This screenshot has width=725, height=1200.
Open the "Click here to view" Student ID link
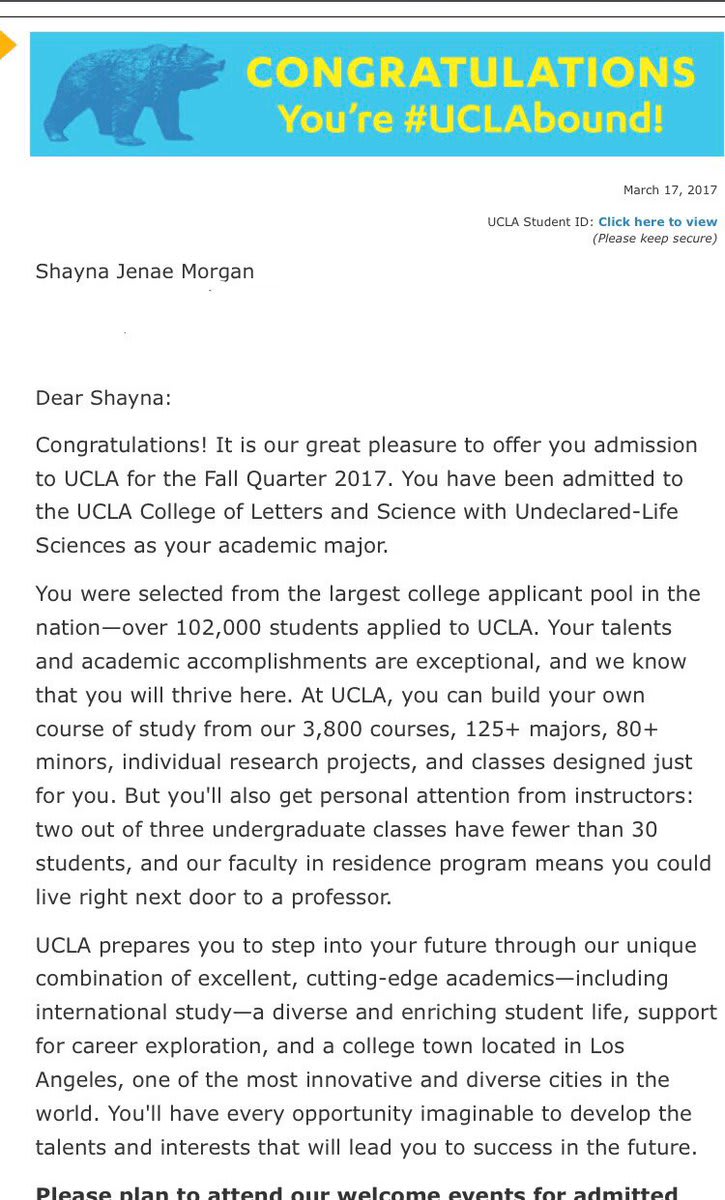click(657, 222)
